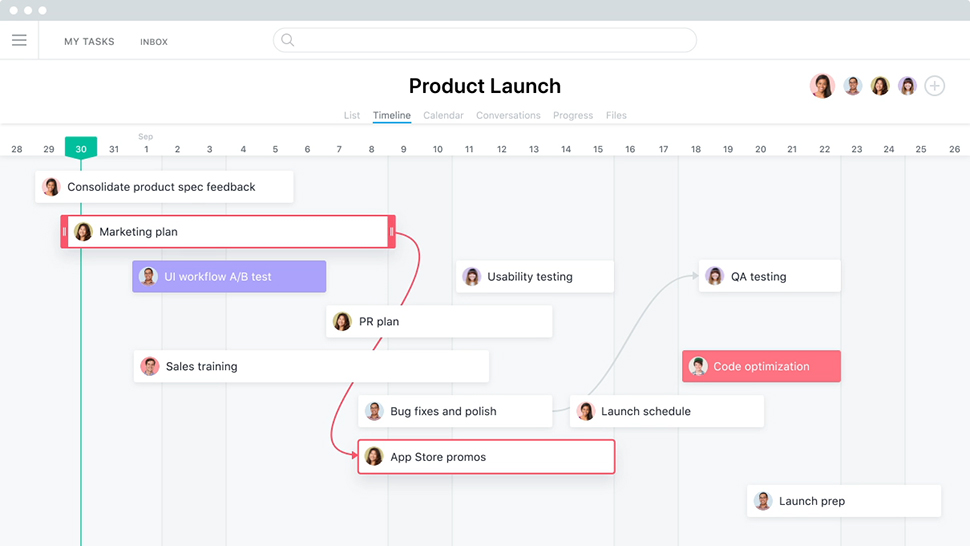Click the search magnifier icon
This screenshot has height=546, width=970.
tap(288, 40)
